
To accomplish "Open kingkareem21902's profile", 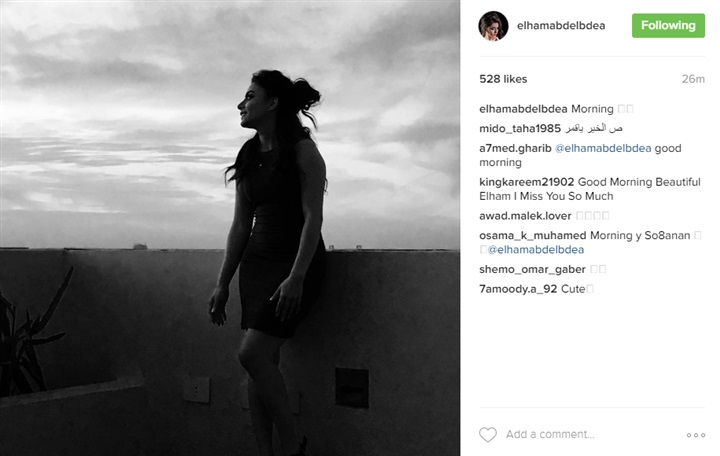I will 527,182.
